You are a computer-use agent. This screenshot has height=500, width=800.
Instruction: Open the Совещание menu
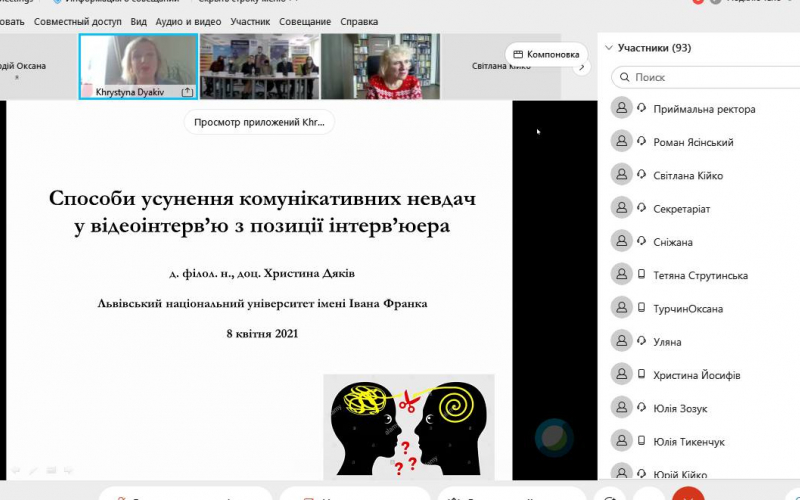click(305, 21)
